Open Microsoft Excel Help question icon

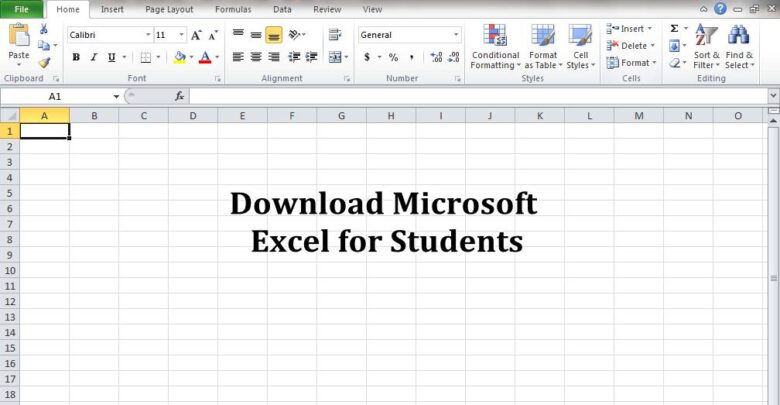[720, 8]
